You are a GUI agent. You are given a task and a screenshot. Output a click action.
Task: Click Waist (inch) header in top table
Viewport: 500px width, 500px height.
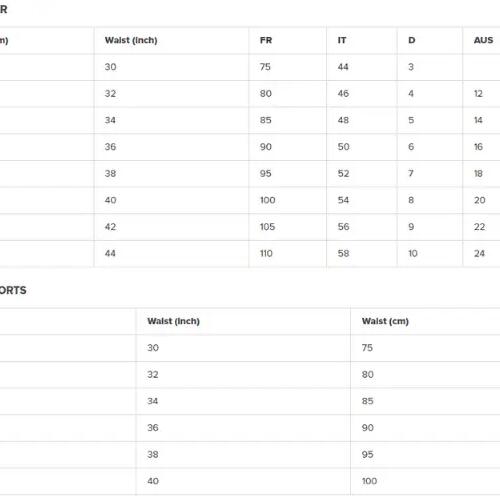click(x=131, y=40)
